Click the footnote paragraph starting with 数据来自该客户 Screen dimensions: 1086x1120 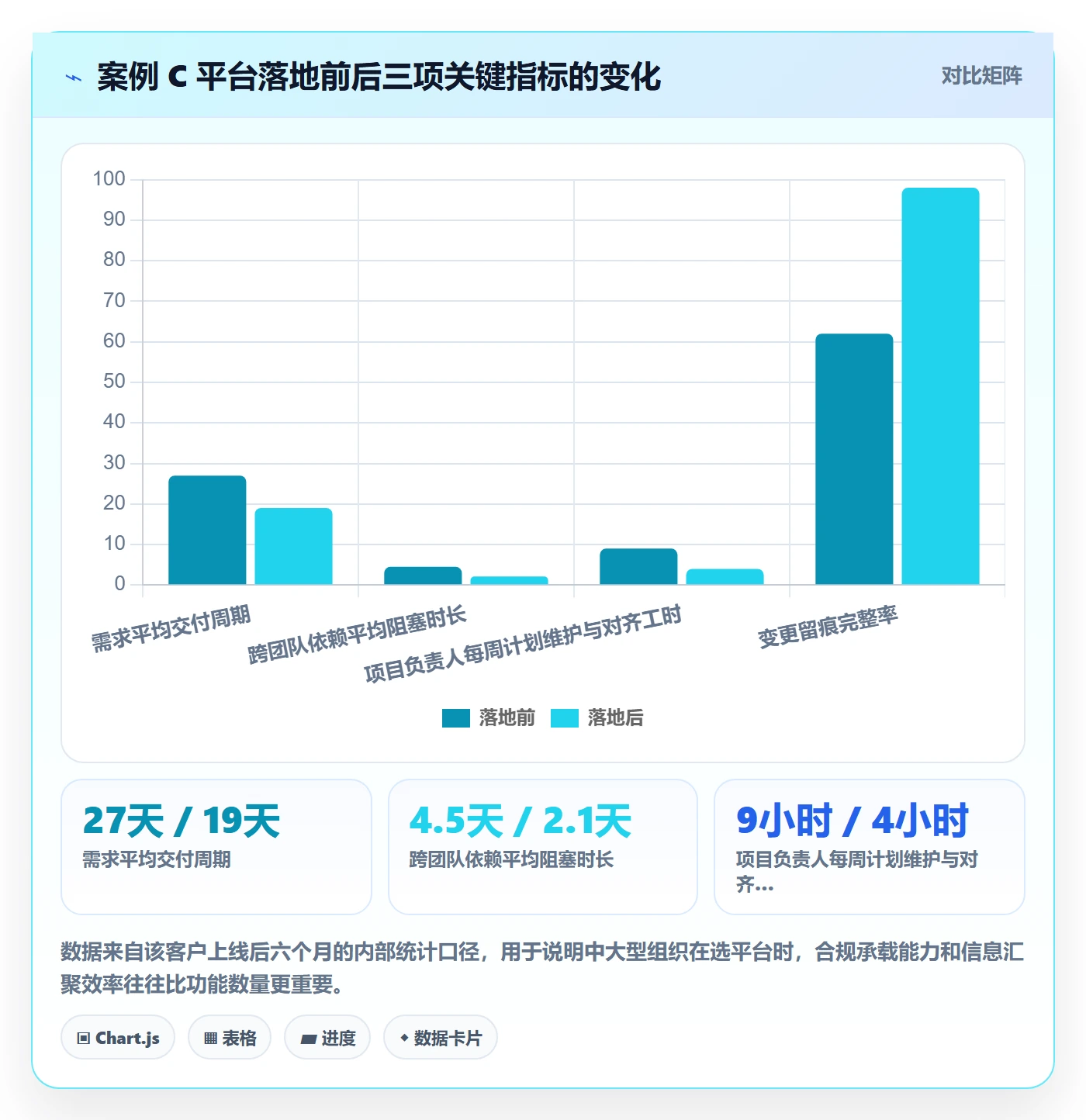(542, 968)
